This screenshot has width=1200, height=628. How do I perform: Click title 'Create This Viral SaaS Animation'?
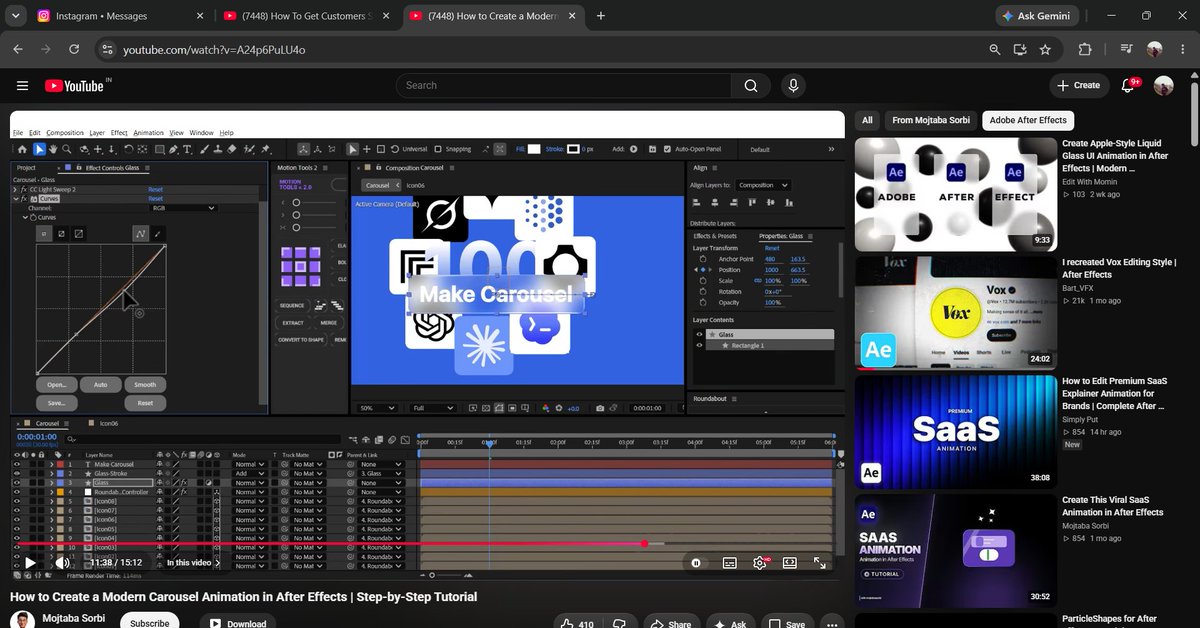tap(1113, 506)
